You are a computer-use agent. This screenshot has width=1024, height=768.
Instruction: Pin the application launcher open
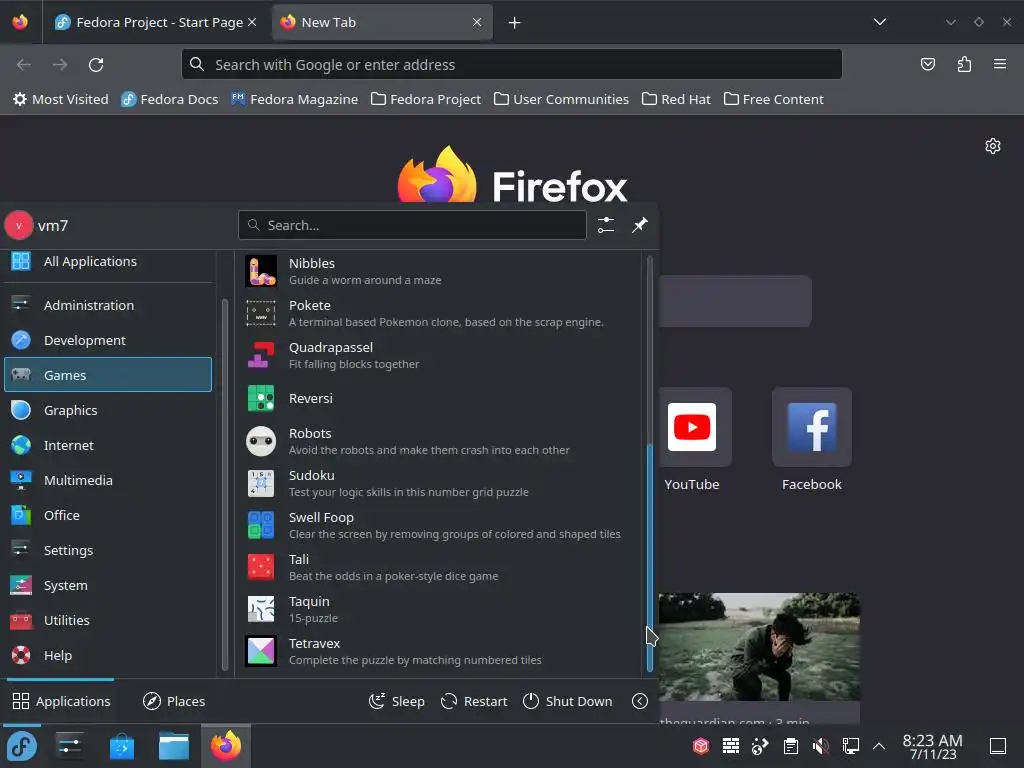(640, 225)
